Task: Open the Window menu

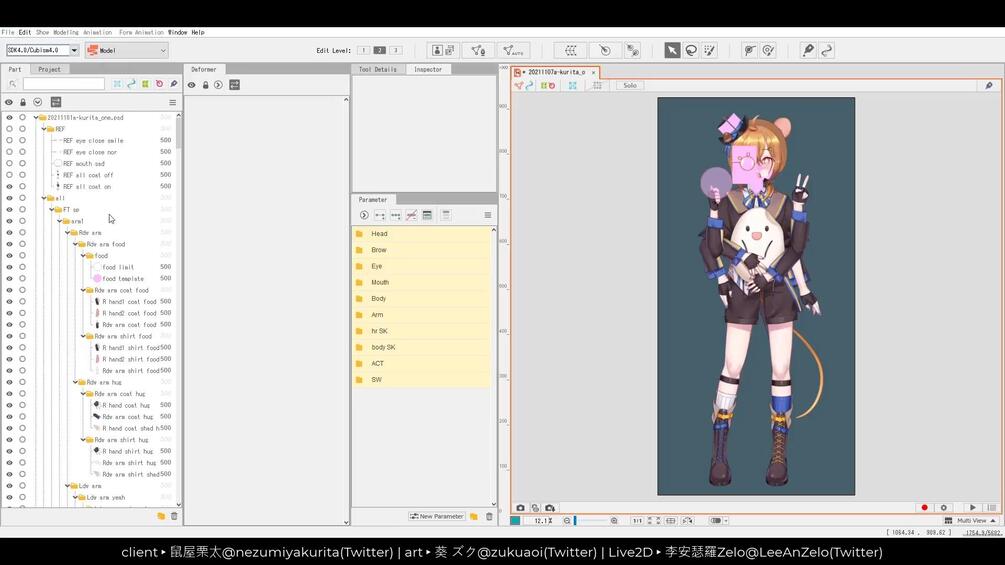Action: [178, 32]
